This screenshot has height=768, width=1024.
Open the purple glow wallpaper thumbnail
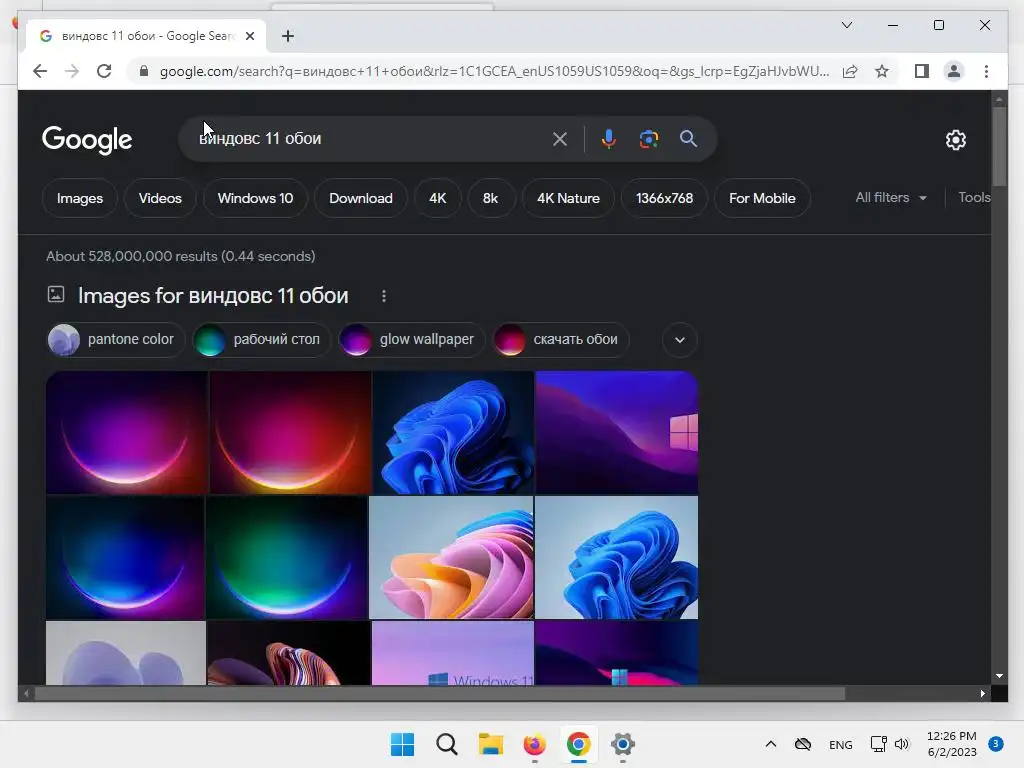[127, 432]
